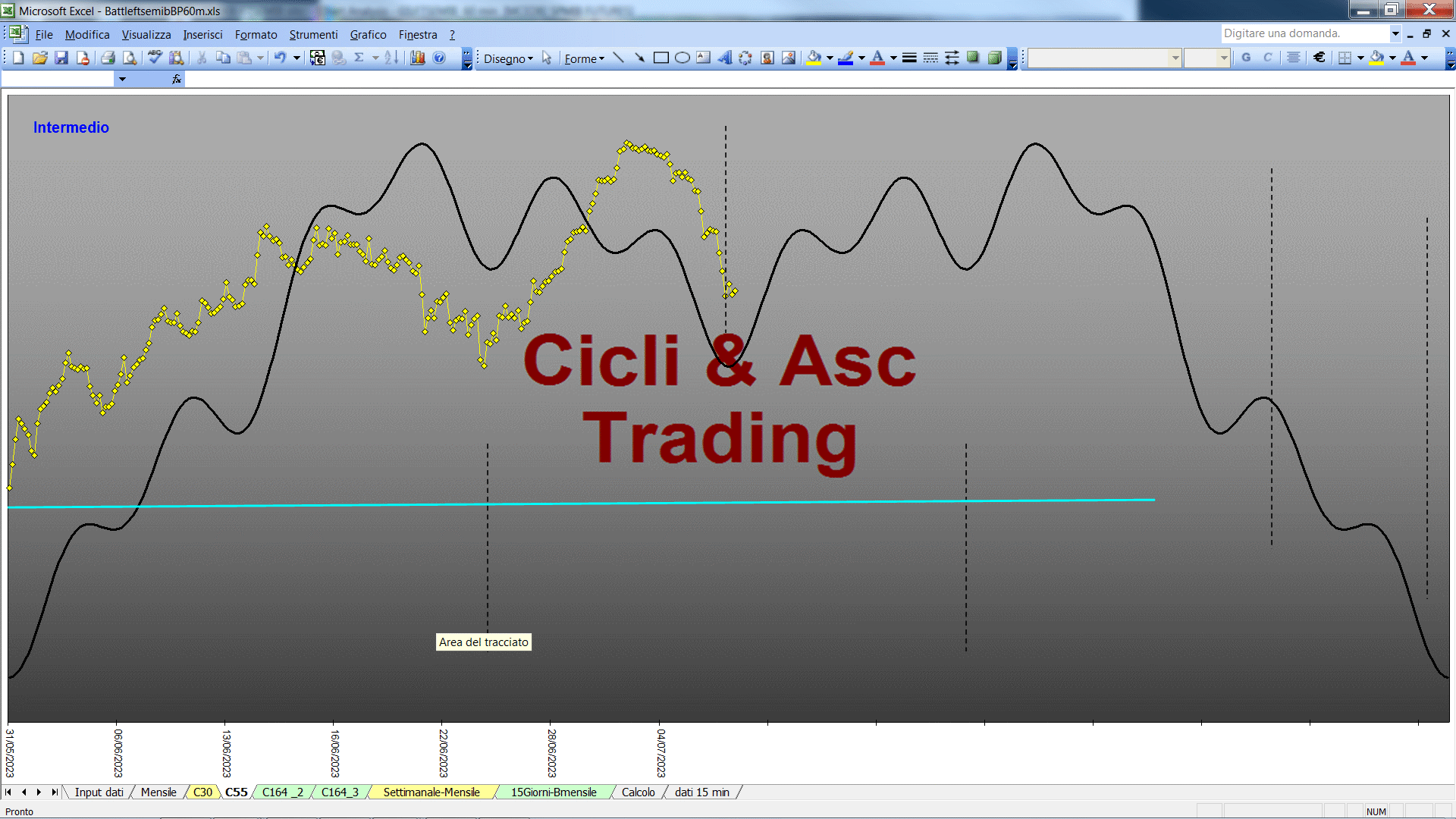Choose the Select Objects pointer tool
Viewport: 1456px width, 819px height.
547,58
